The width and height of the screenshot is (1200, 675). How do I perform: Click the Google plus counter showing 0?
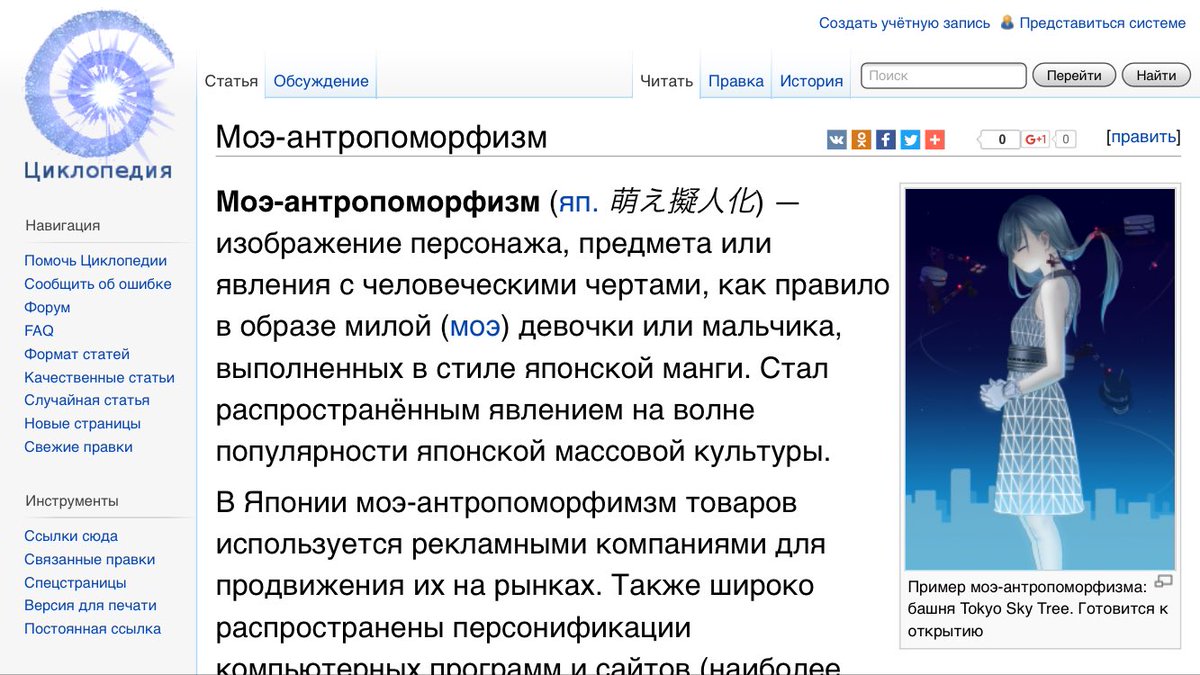point(1065,140)
